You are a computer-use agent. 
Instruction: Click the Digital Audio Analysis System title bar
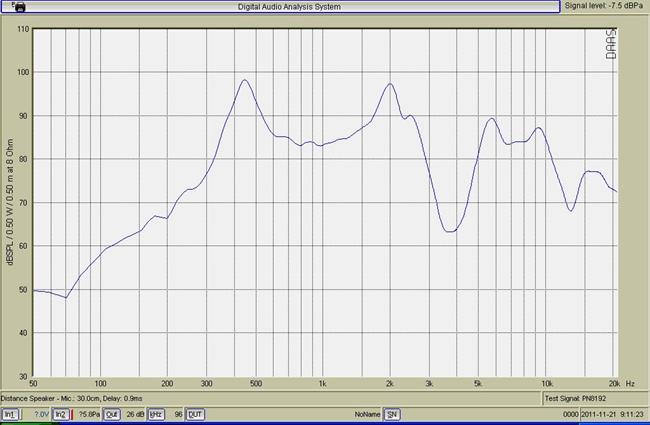[x=288, y=6]
